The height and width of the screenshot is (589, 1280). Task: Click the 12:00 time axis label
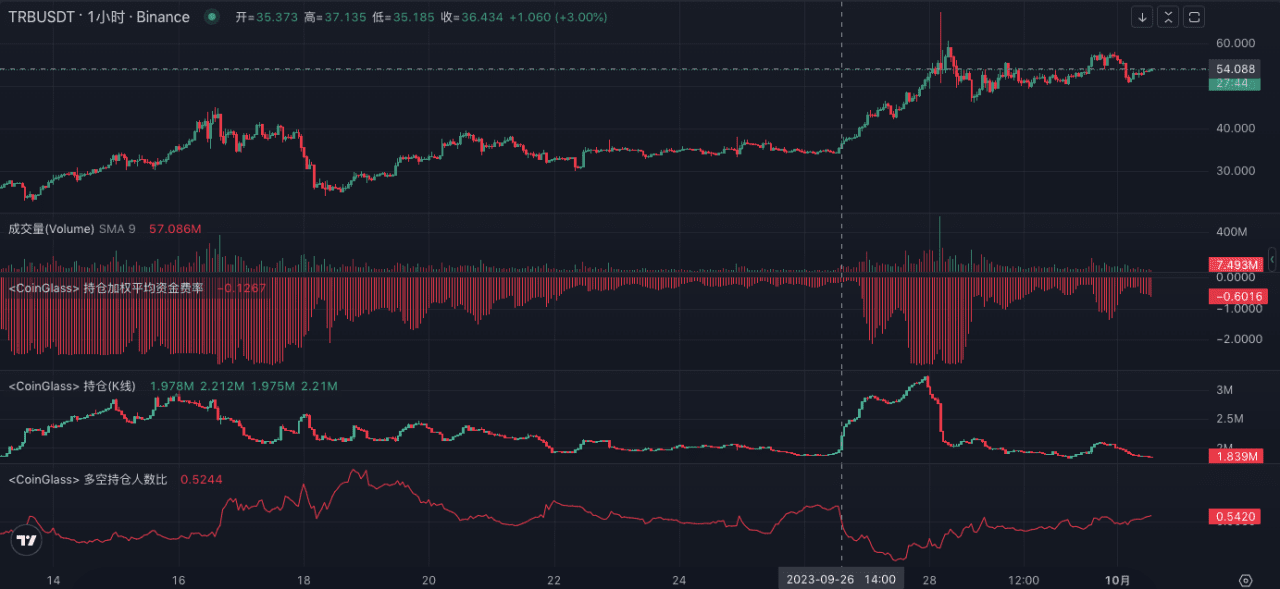point(1024,580)
